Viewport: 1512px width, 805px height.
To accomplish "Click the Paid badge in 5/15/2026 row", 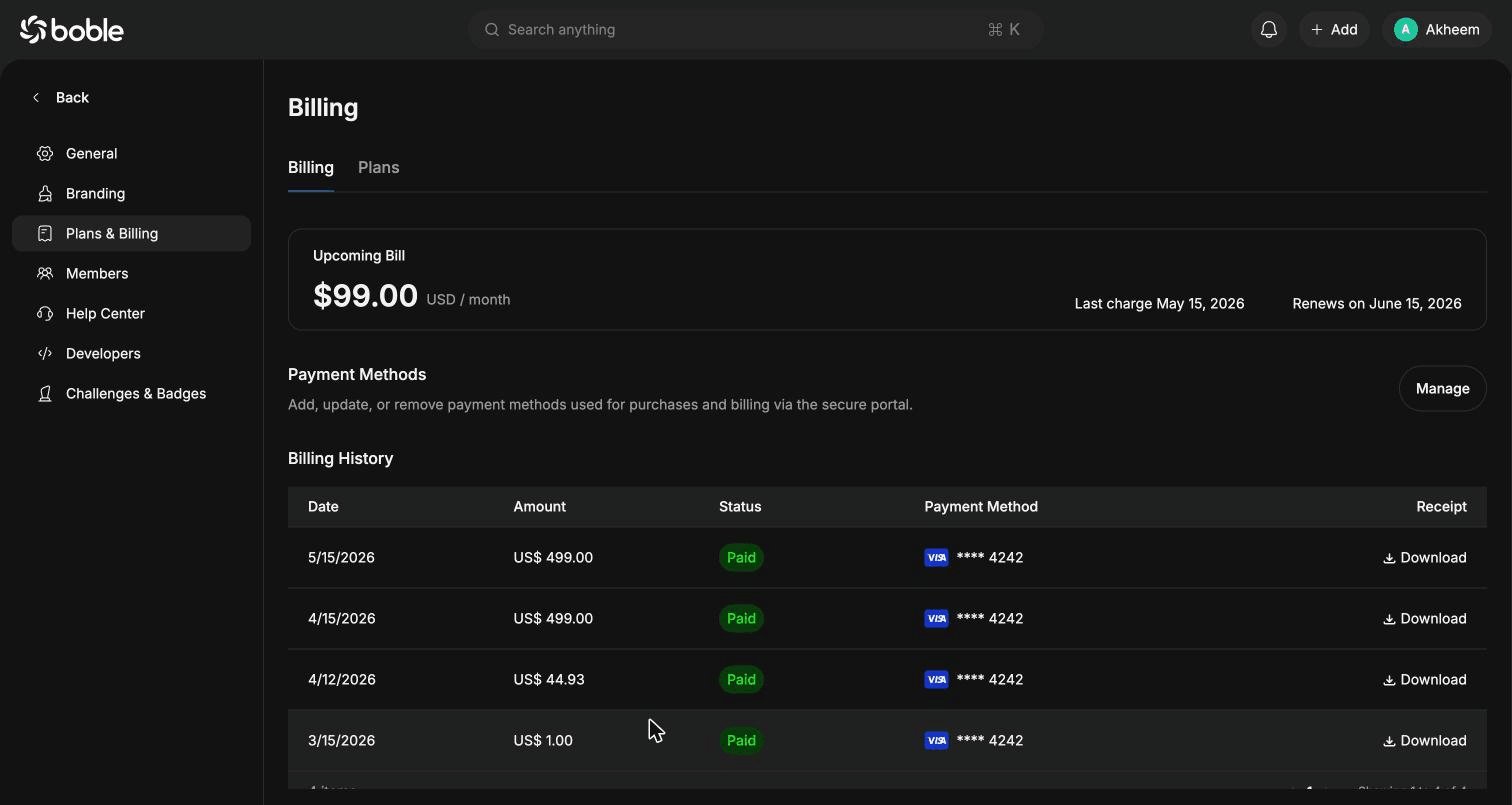I will pos(741,558).
